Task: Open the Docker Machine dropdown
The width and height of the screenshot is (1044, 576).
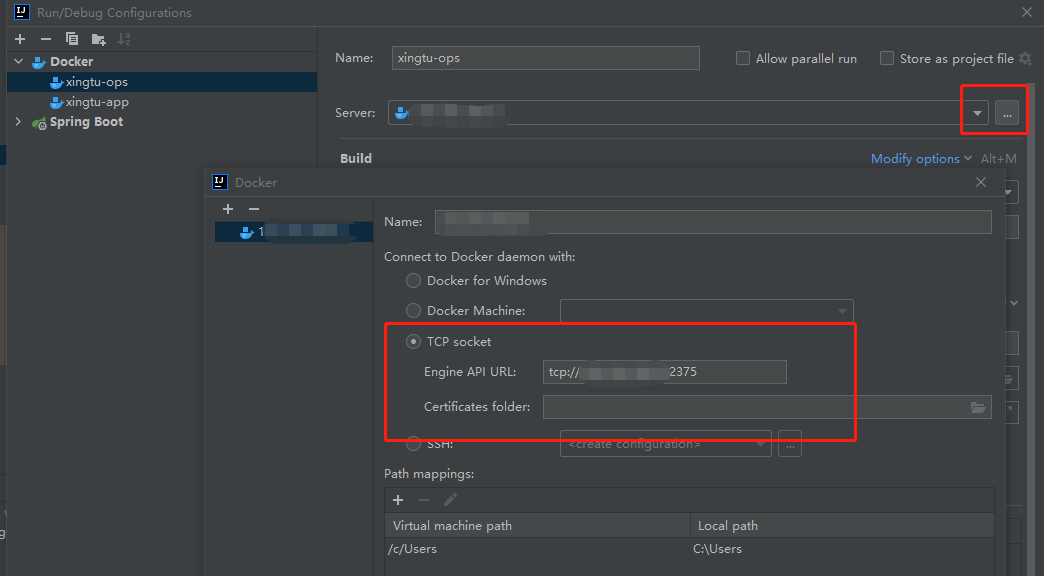Action: 843,310
